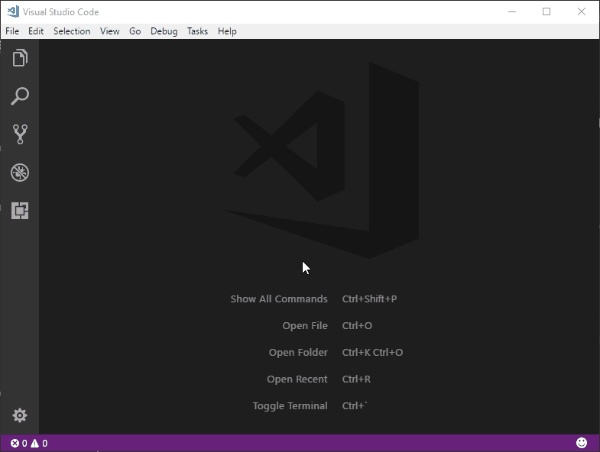This screenshot has width=600, height=452.
Task: Open the Edit menu
Action: [36, 31]
